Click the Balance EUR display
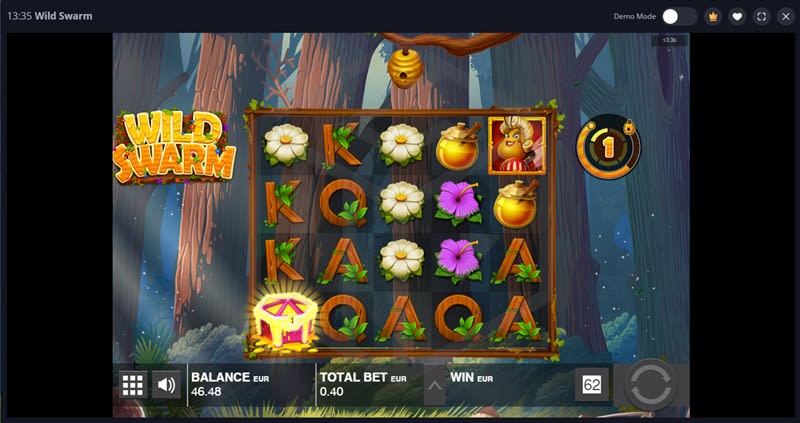800x423 pixels. (230, 385)
